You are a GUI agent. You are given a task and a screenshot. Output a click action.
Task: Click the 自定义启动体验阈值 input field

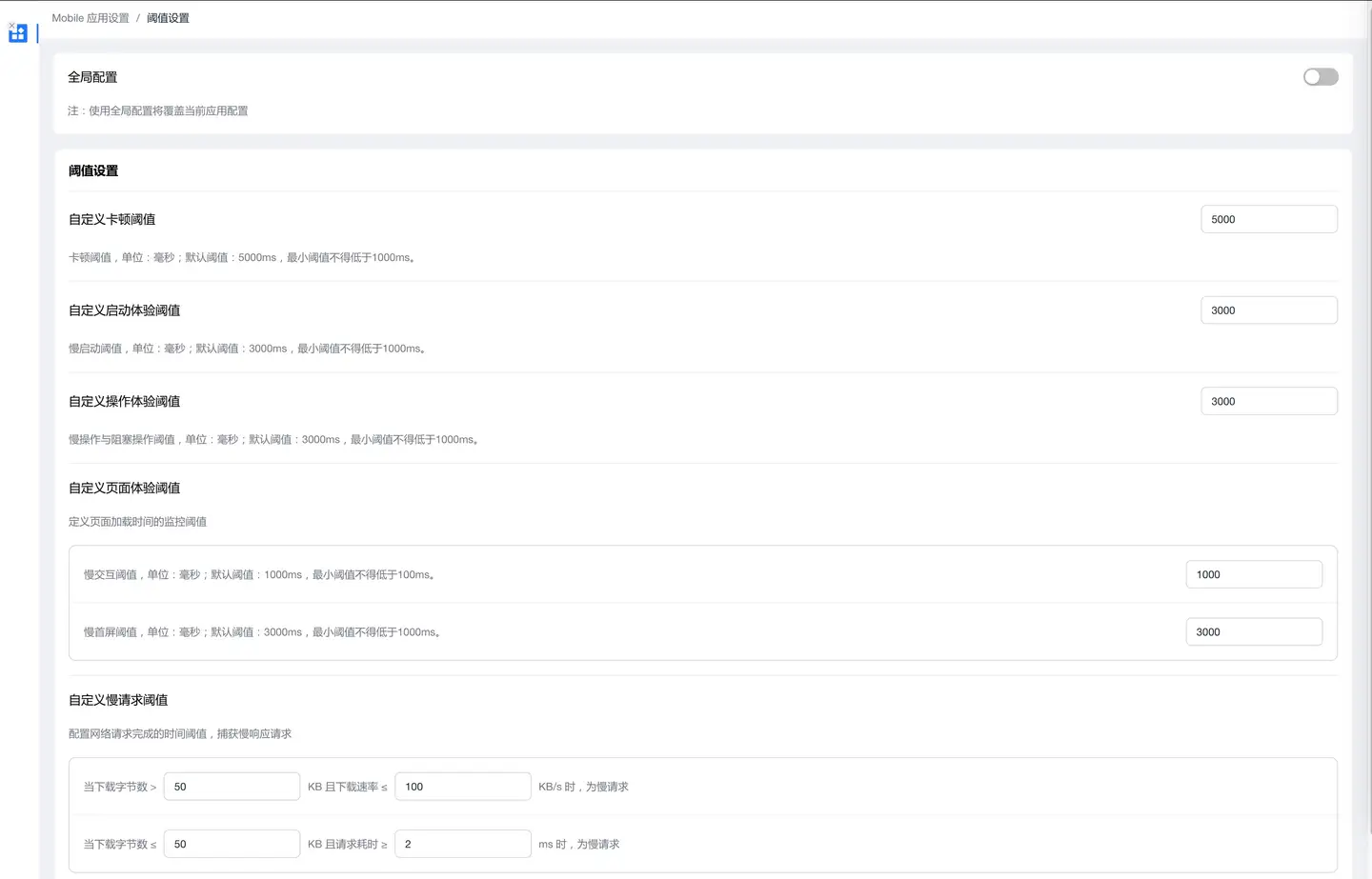(x=1268, y=310)
